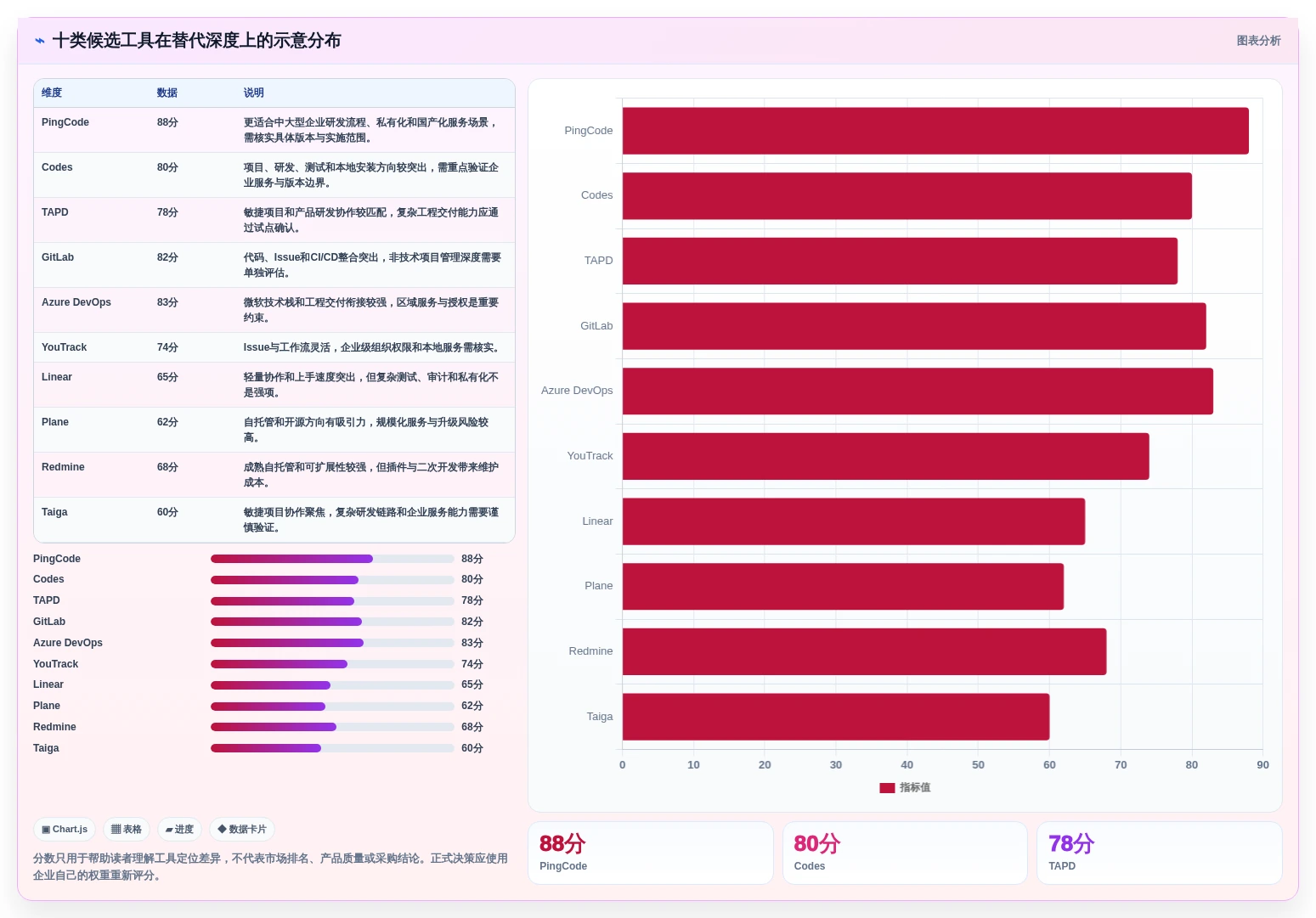Viewport: 1316px width, 918px height.
Task: Open the 88分 PingCode data card
Action: point(651,853)
